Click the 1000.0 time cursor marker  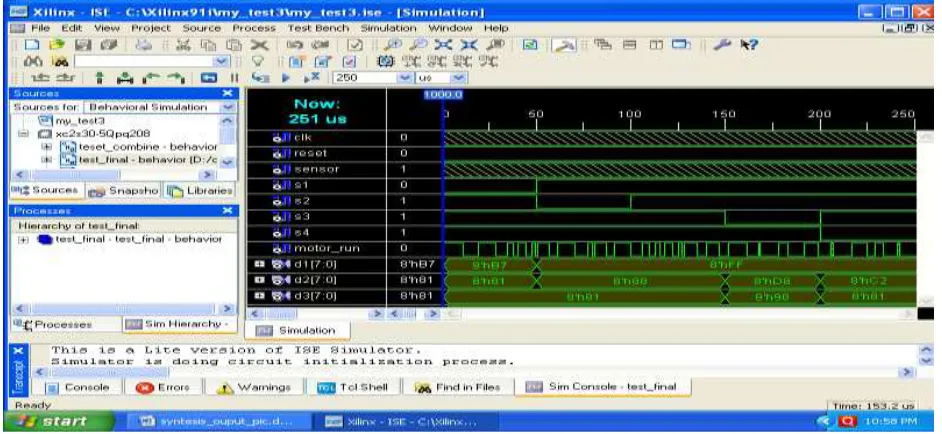[x=443, y=95]
